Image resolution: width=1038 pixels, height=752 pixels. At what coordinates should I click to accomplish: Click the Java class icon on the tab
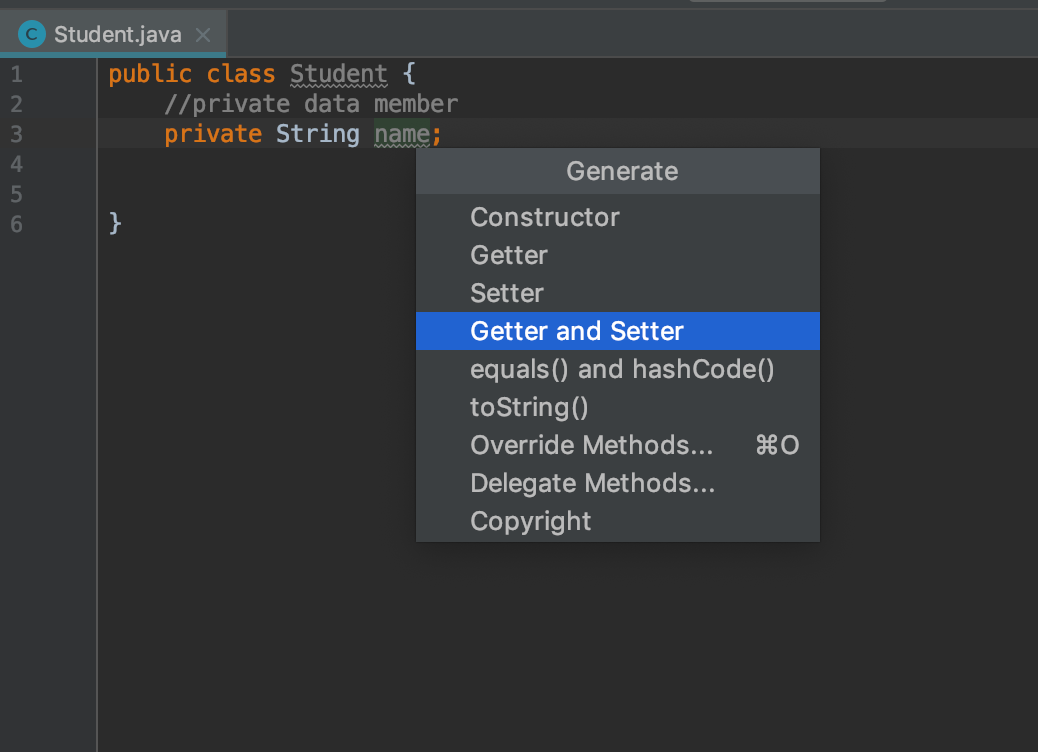tap(30, 33)
